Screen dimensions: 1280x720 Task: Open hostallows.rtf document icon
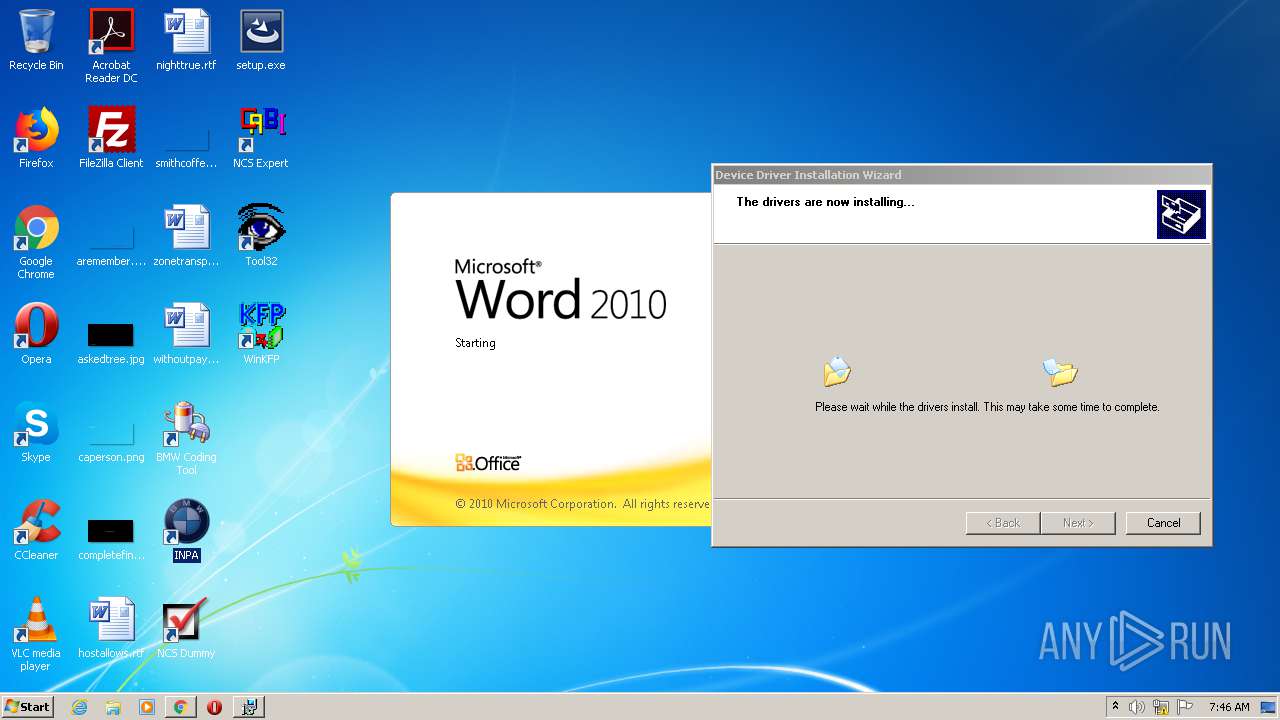[111, 628]
